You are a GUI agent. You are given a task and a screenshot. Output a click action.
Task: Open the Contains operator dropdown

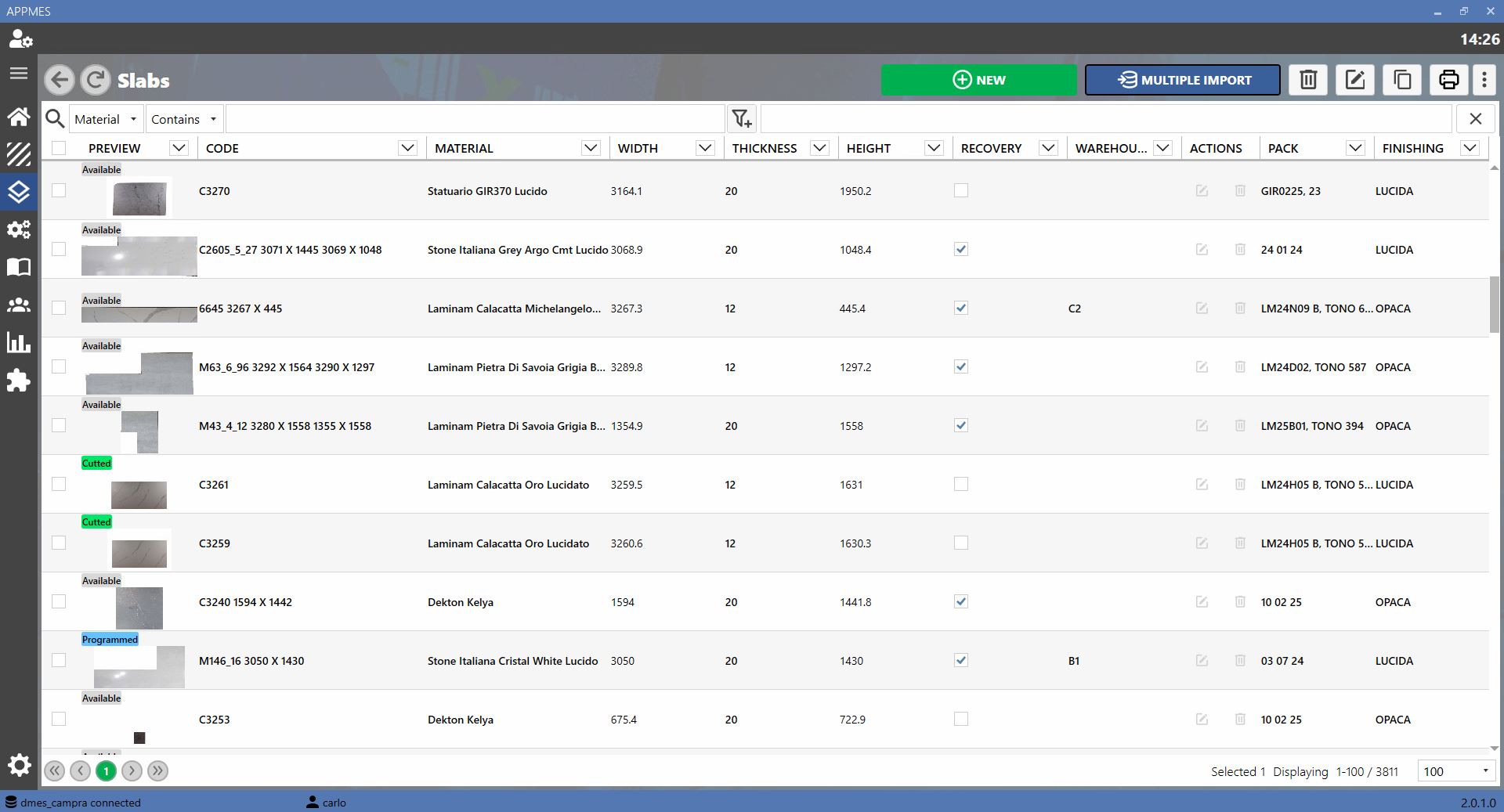(184, 119)
